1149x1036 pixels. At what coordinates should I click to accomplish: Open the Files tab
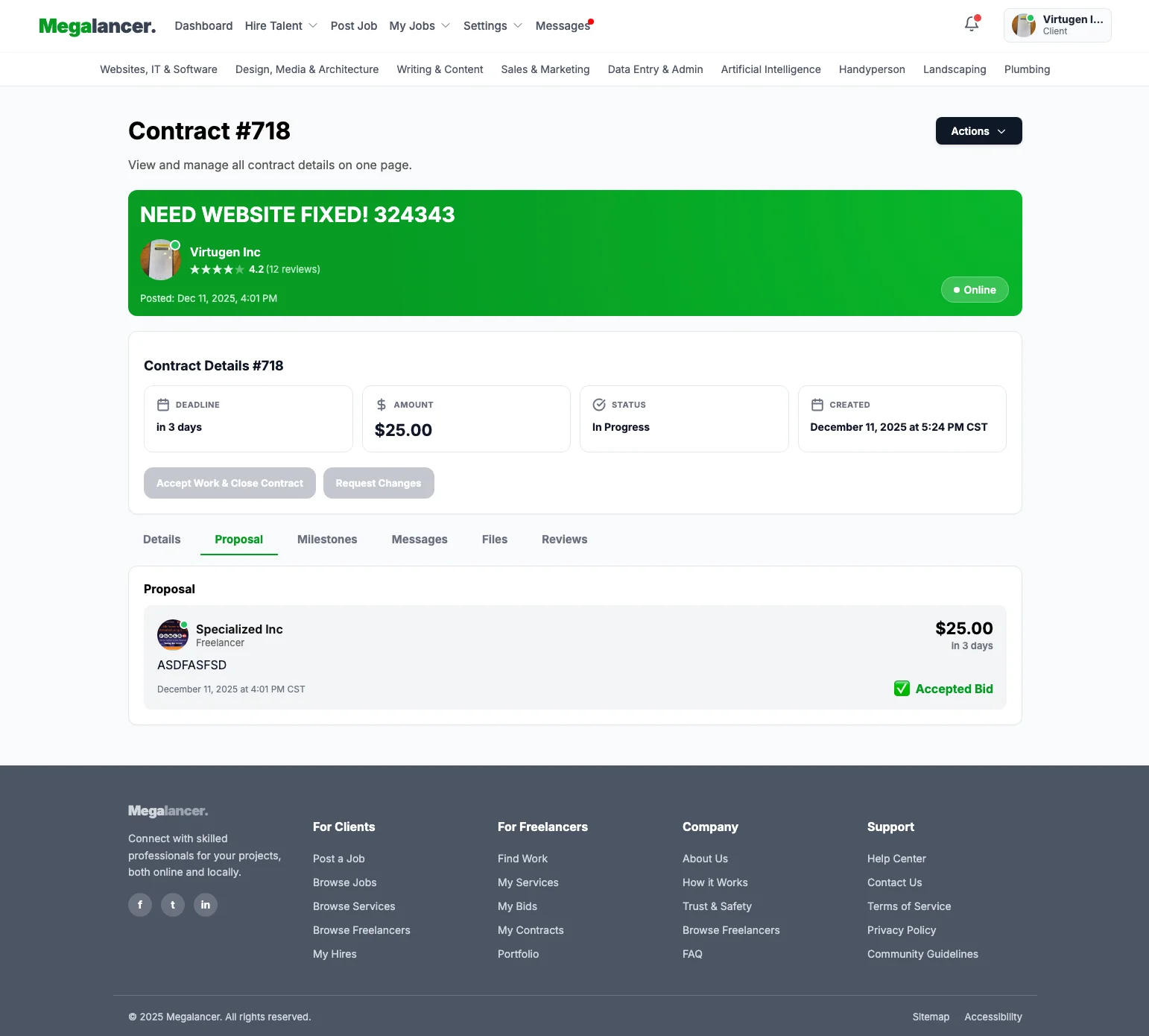pos(495,540)
